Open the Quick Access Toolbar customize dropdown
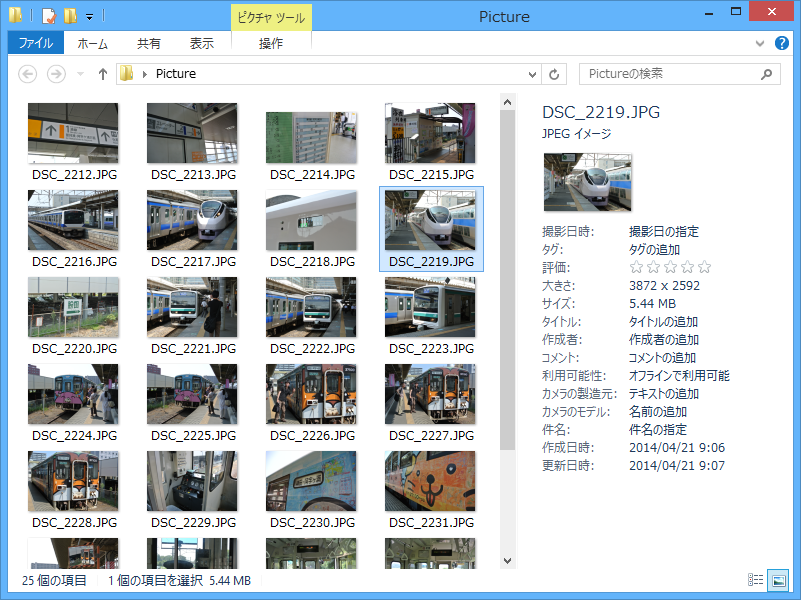This screenshot has width=801, height=600. coord(89,15)
